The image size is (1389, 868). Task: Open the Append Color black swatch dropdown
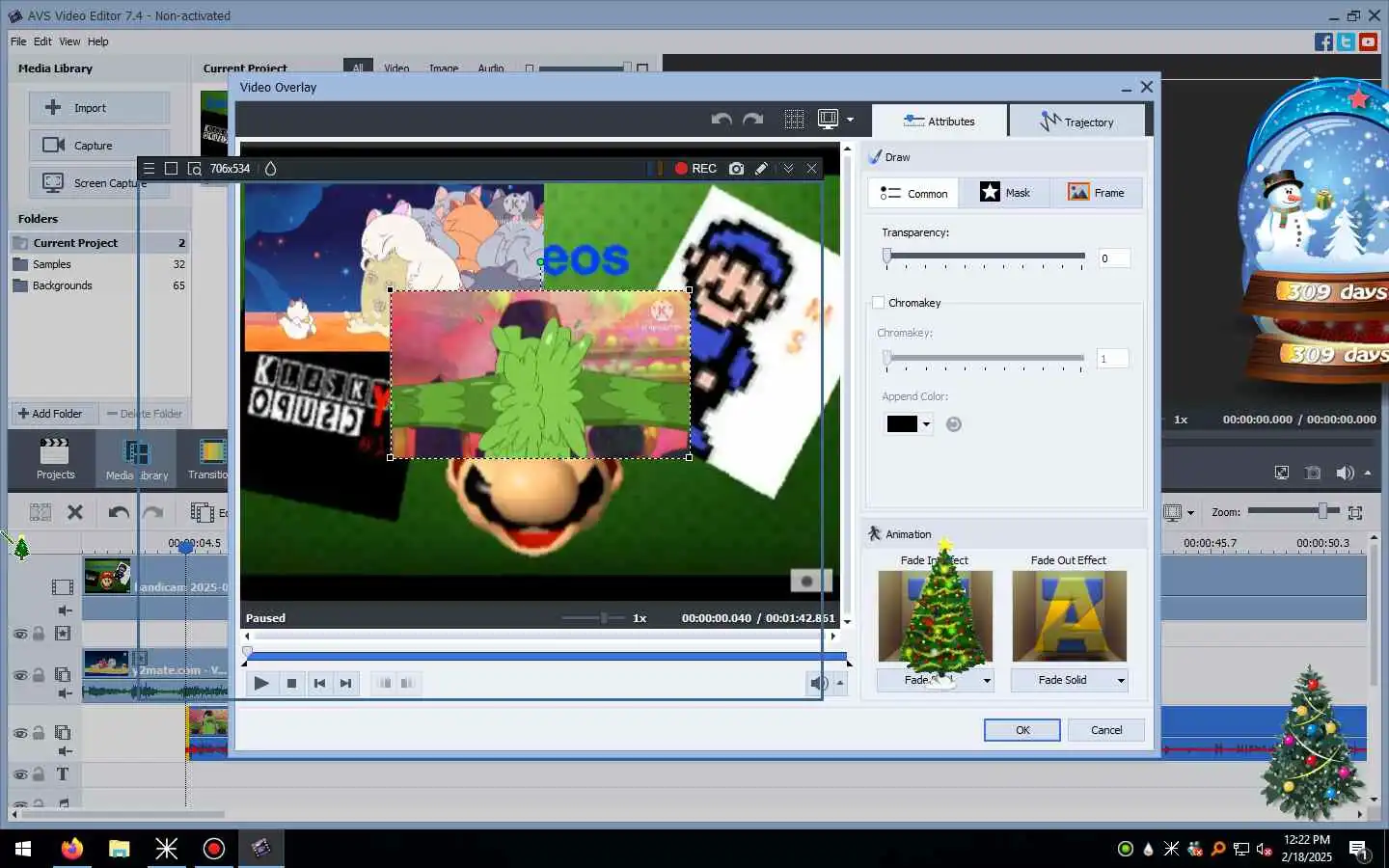(x=909, y=424)
